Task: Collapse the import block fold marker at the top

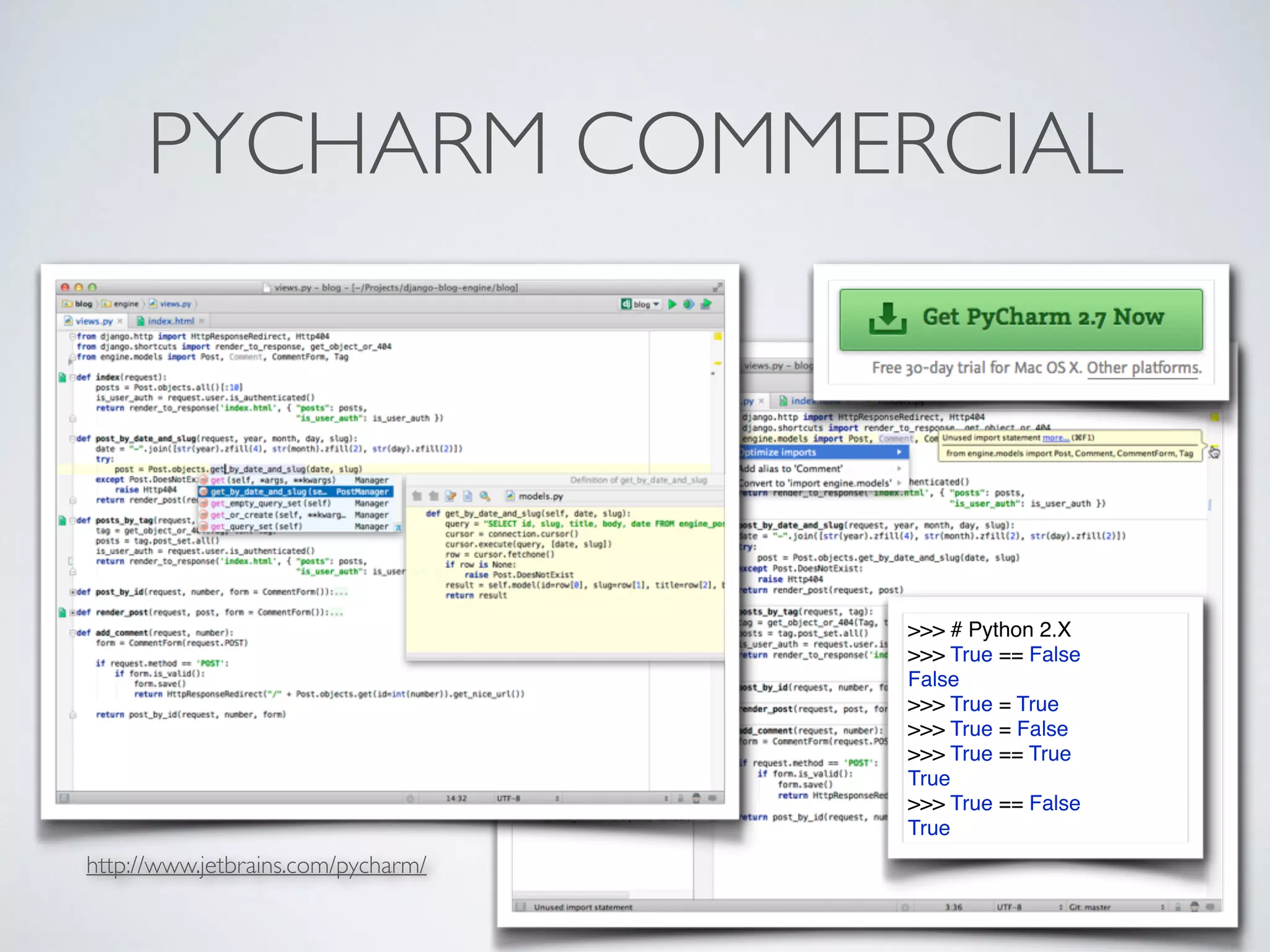Action: (73, 337)
